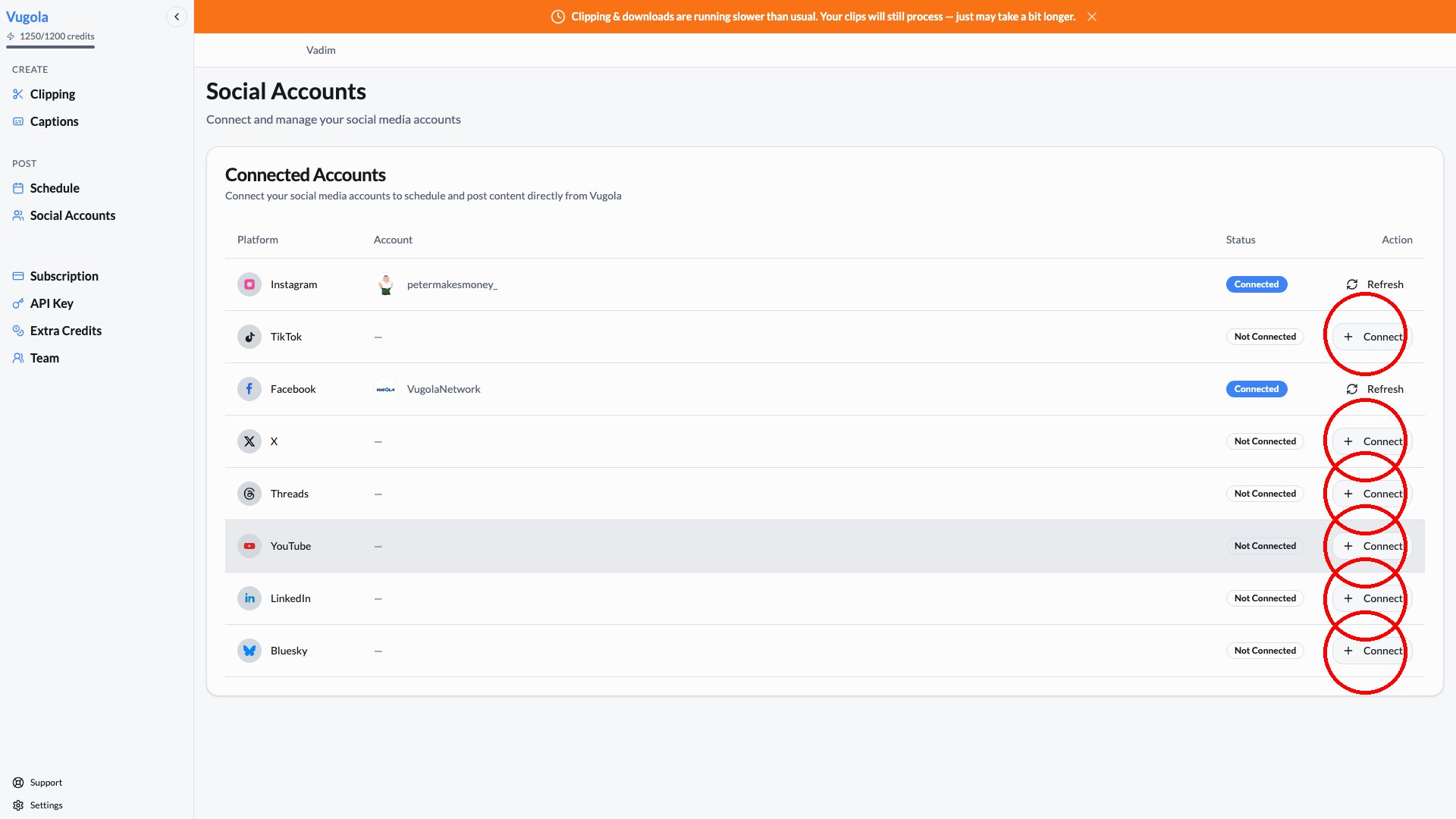Open Settings at sidebar bottom
The width and height of the screenshot is (1456, 819).
pos(45,805)
